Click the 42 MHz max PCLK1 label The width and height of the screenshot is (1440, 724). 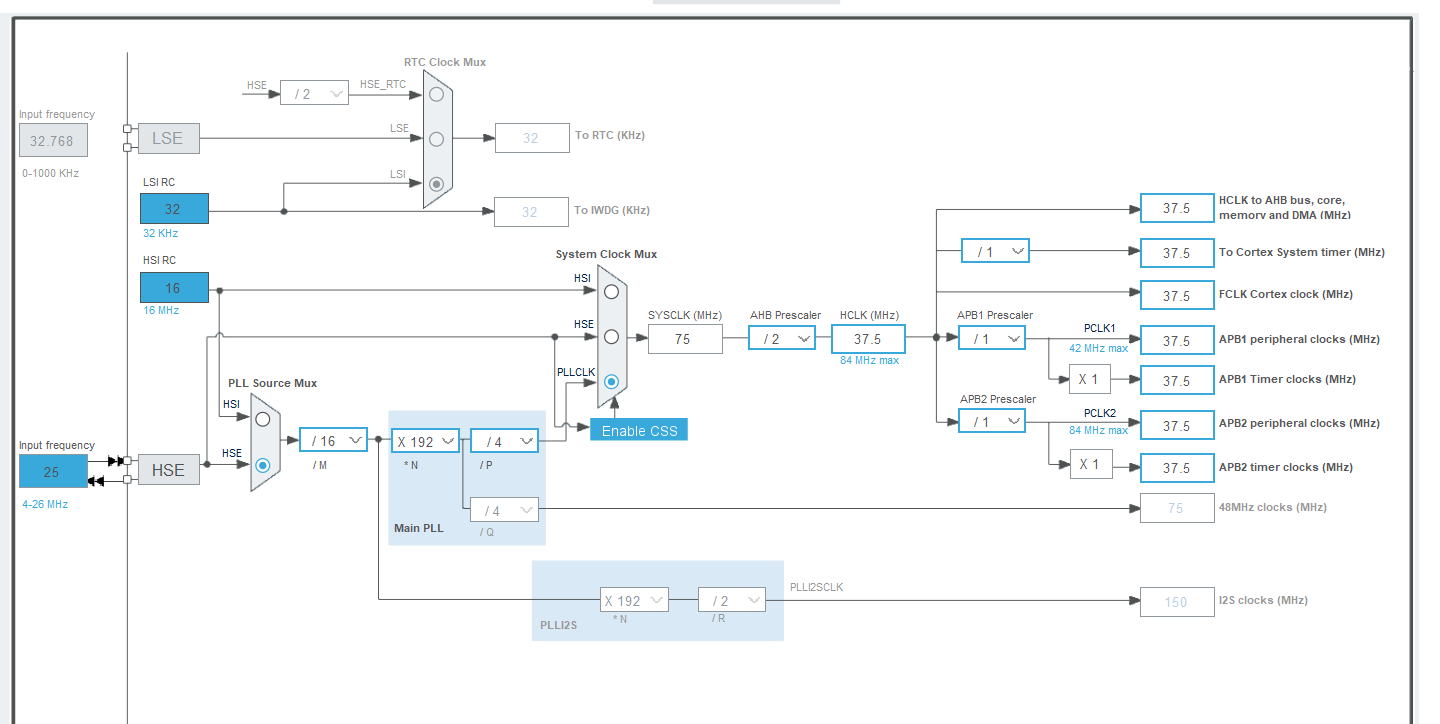(1098, 348)
